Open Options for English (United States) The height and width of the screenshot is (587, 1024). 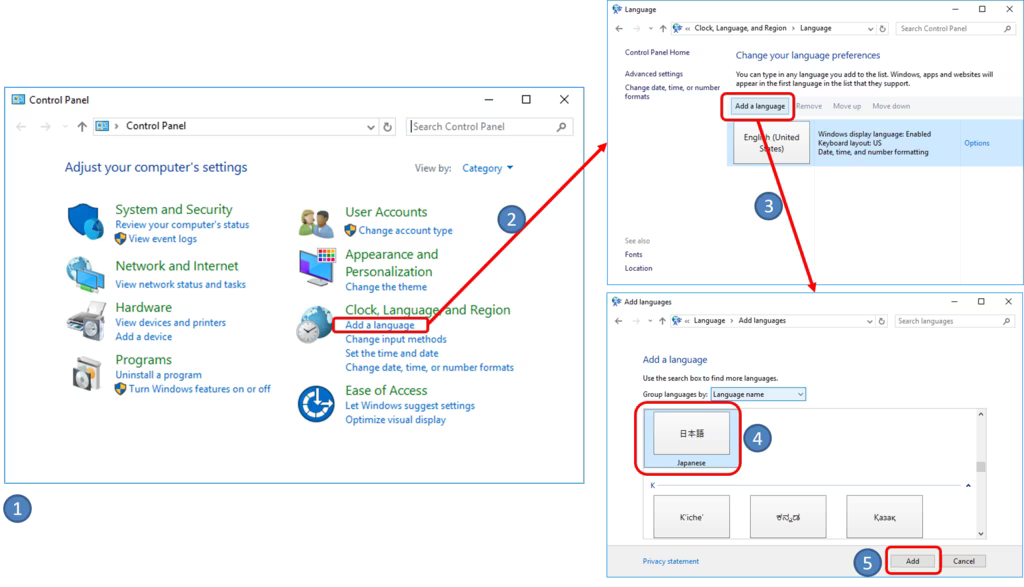pyautogui.click(x=976, y=143)
